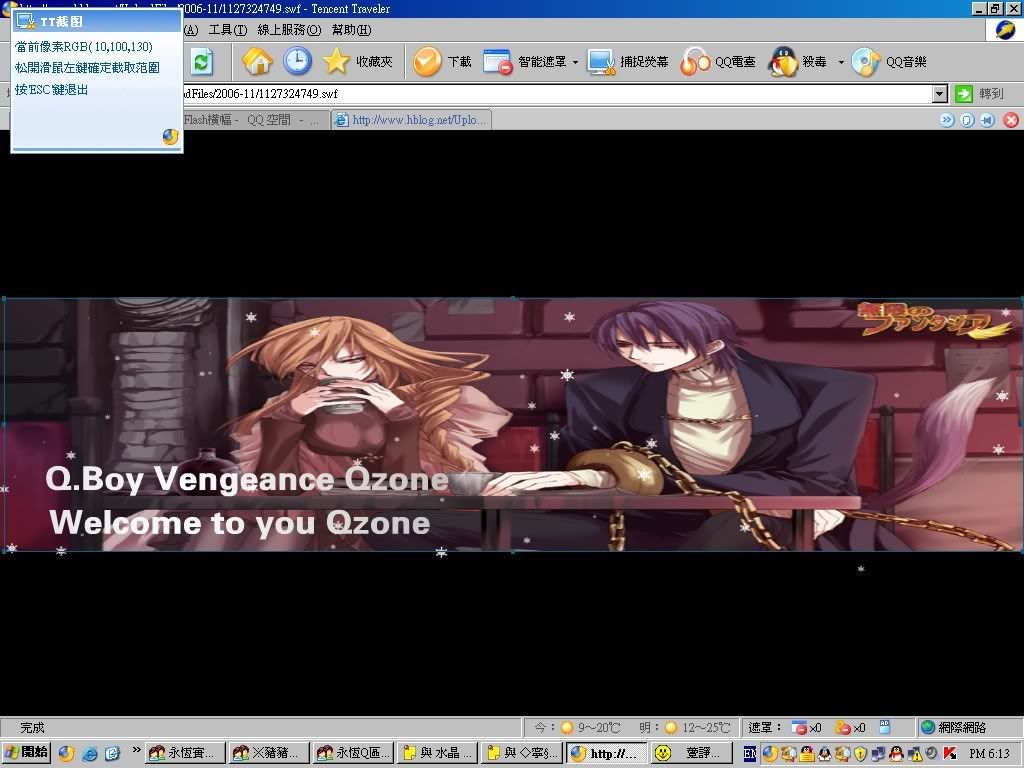Click the new tab page icon
Image resolution: width=1024 pixels, height=768 pixels.
tap(967, 120)
